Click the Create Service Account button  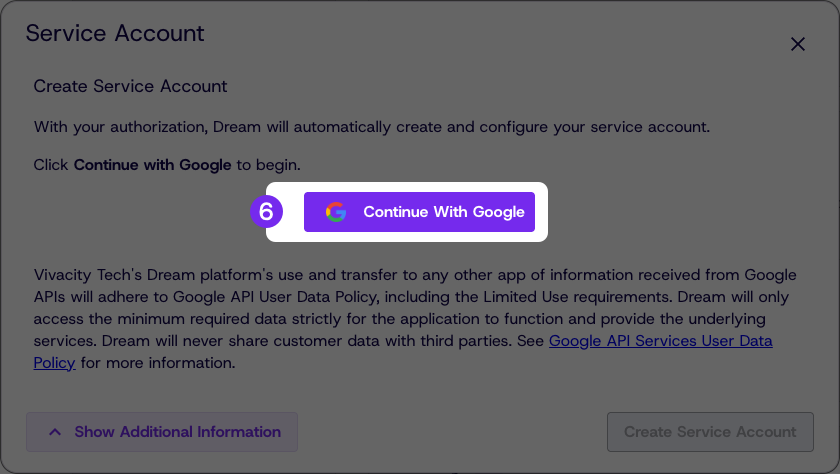(710, 432)
